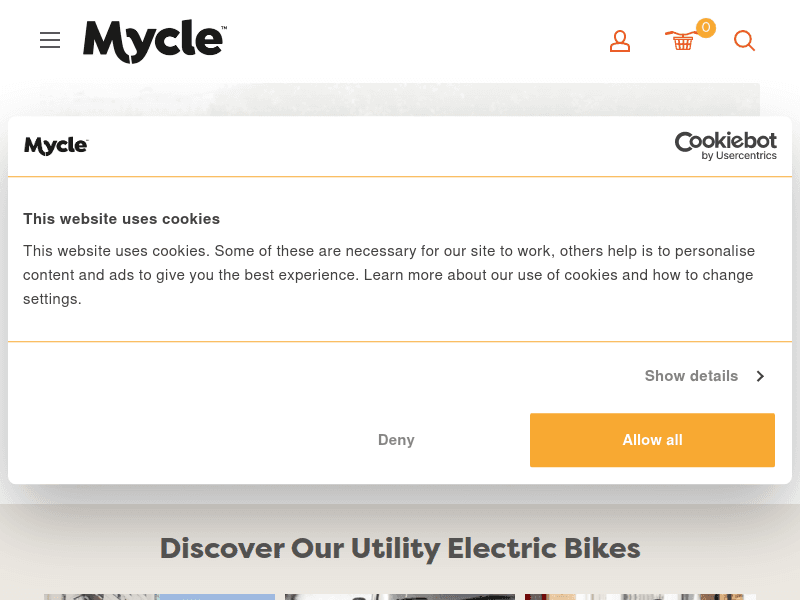Click the chevron next to Show details
The width and height of the screenshot is (800, 600).
(760, 376)
